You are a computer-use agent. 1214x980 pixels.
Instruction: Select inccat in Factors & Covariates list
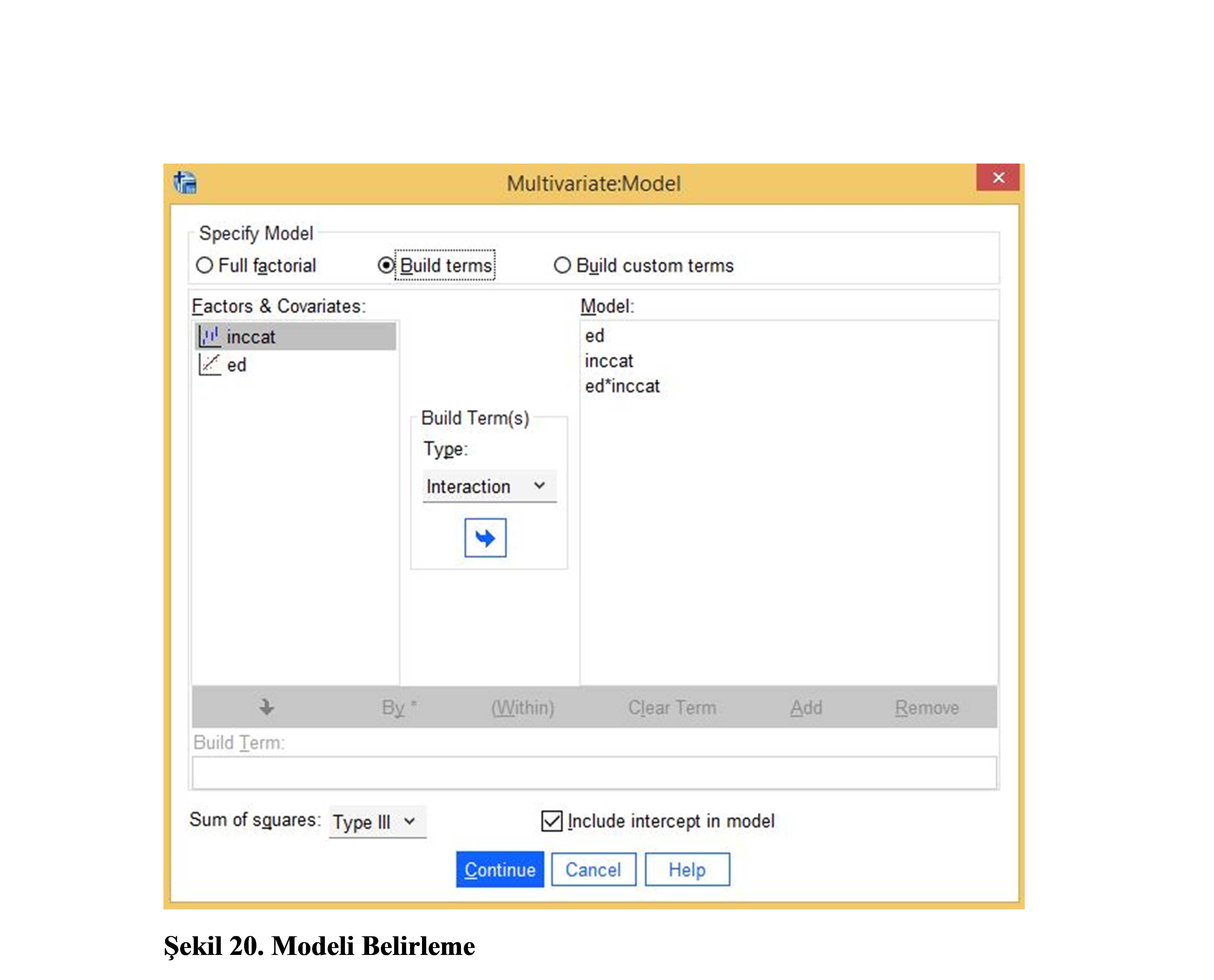(x=295, y=336)
